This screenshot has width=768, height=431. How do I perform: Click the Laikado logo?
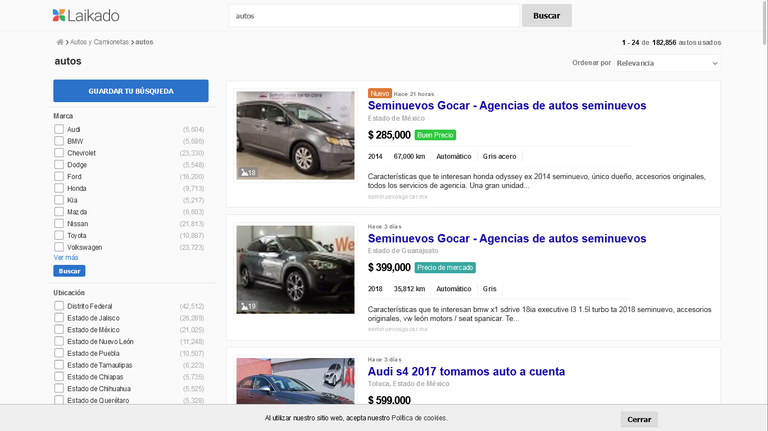[x=86, y=16]
